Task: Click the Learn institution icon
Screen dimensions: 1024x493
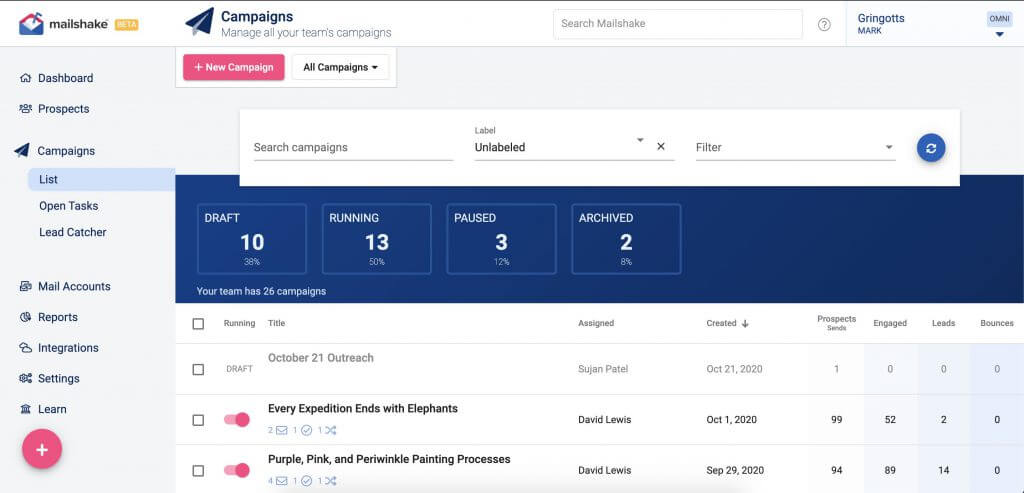Action: [x=25, y=409]
